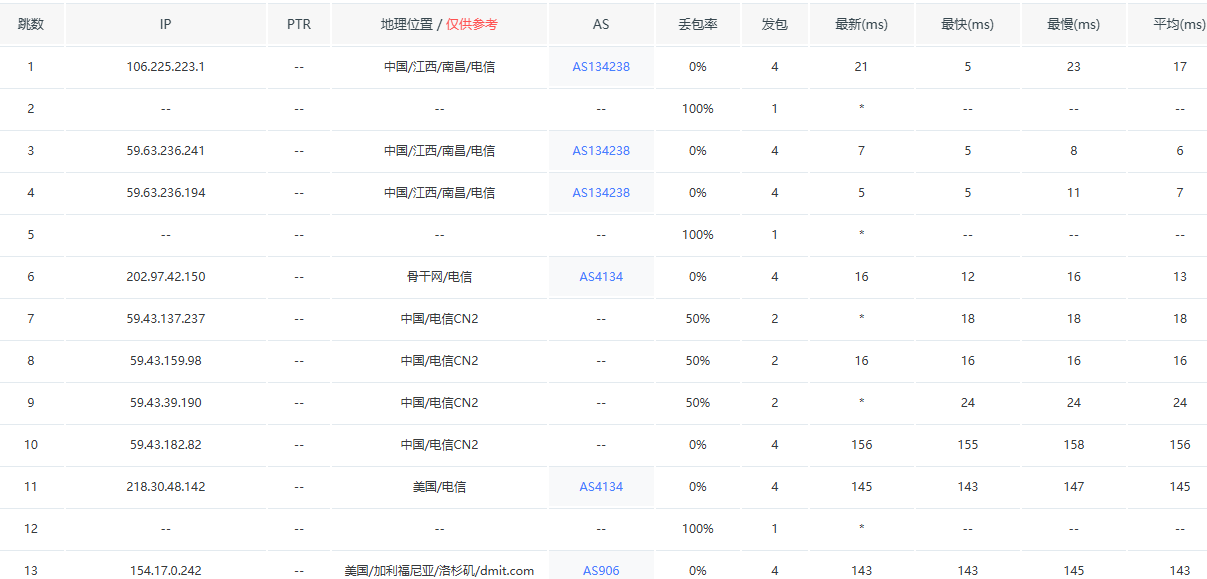
Task: Click 中国/江西/南昌/电信 in hop 1 row
Action: pos(440,67)
